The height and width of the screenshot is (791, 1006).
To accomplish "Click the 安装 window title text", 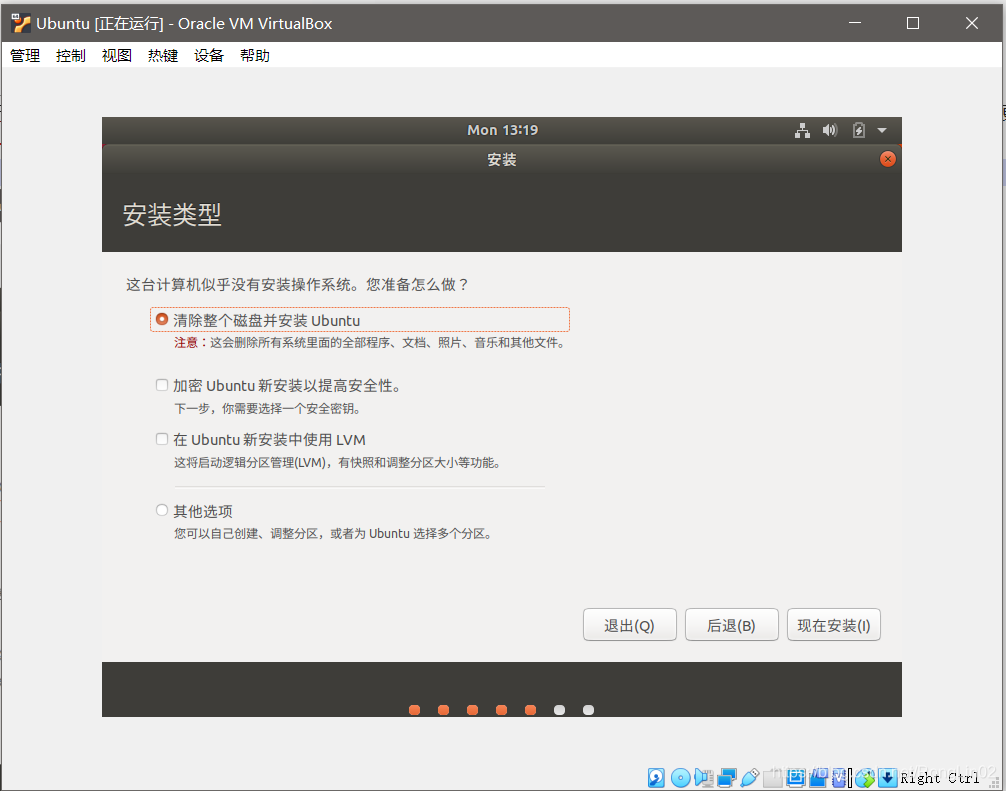I will tap(502, 160).
